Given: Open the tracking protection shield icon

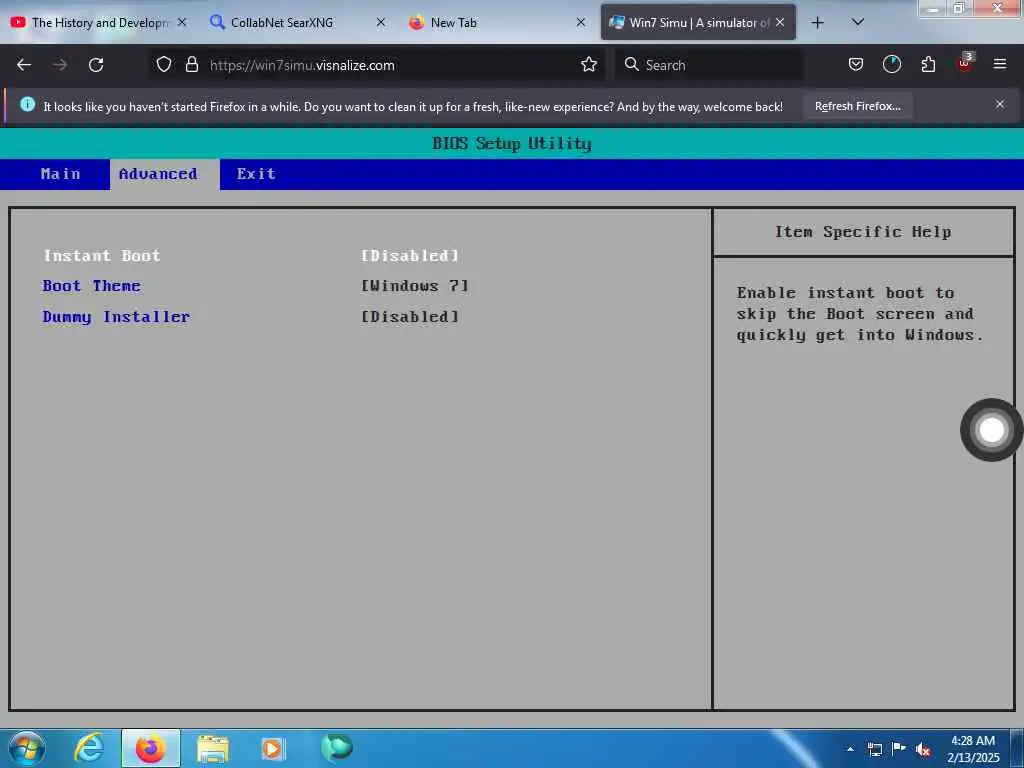Looking at the screenshot, I should tap(164, 65).
